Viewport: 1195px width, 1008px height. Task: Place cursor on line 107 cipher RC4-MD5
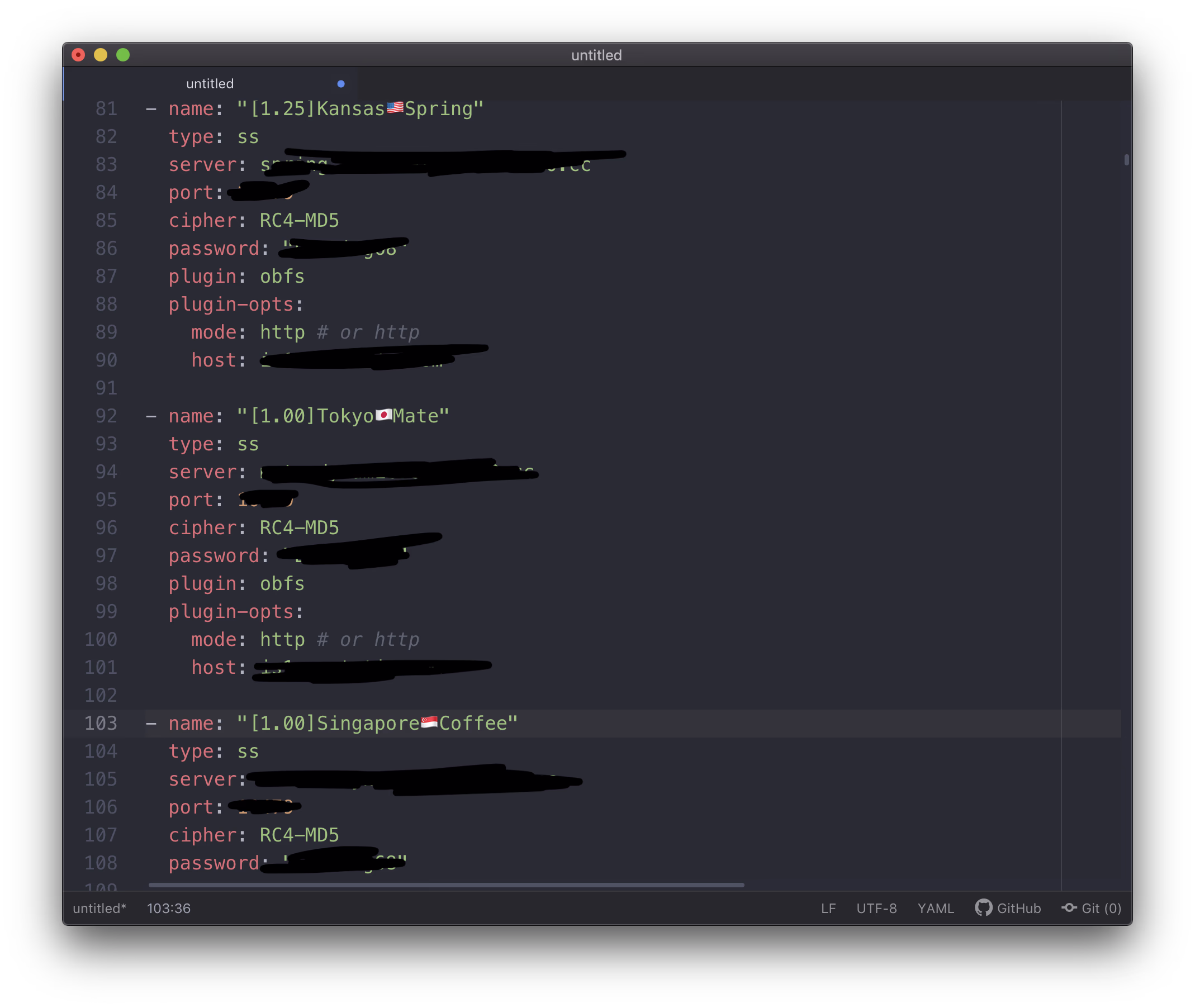pyautogui.click(x=299, y=835)
